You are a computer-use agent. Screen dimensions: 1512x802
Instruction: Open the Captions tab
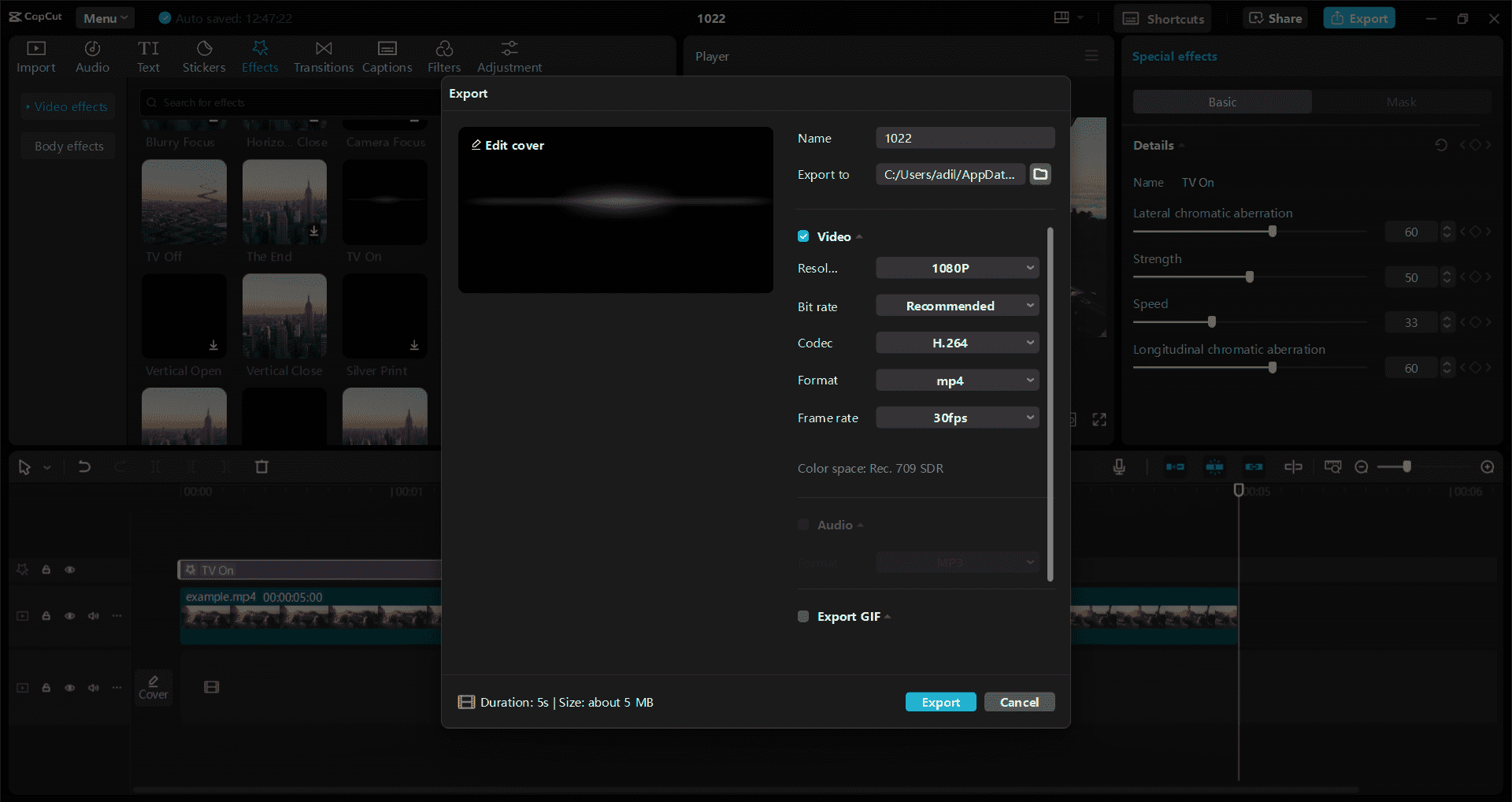(x=387, y=57)
